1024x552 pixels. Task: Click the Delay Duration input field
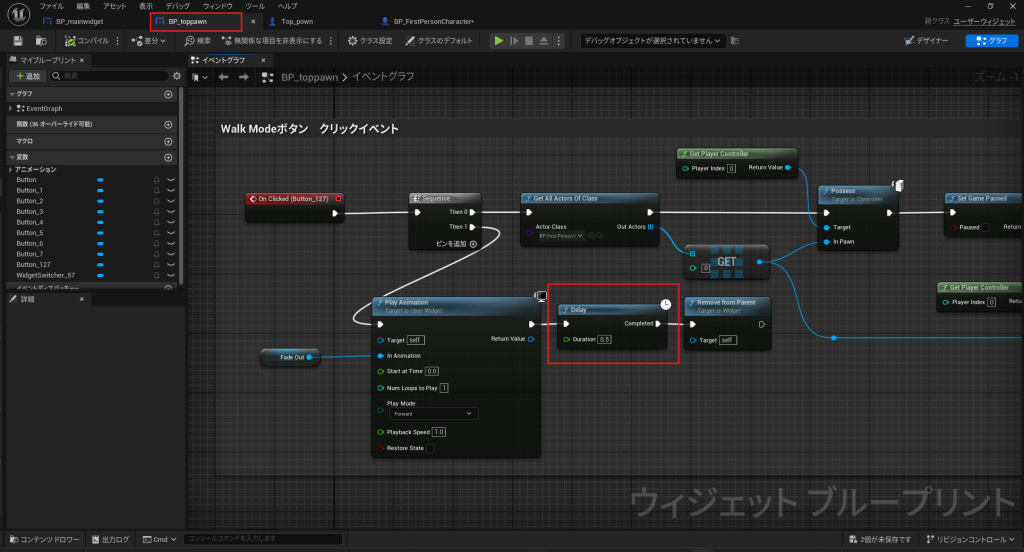(x=605, y=340)
